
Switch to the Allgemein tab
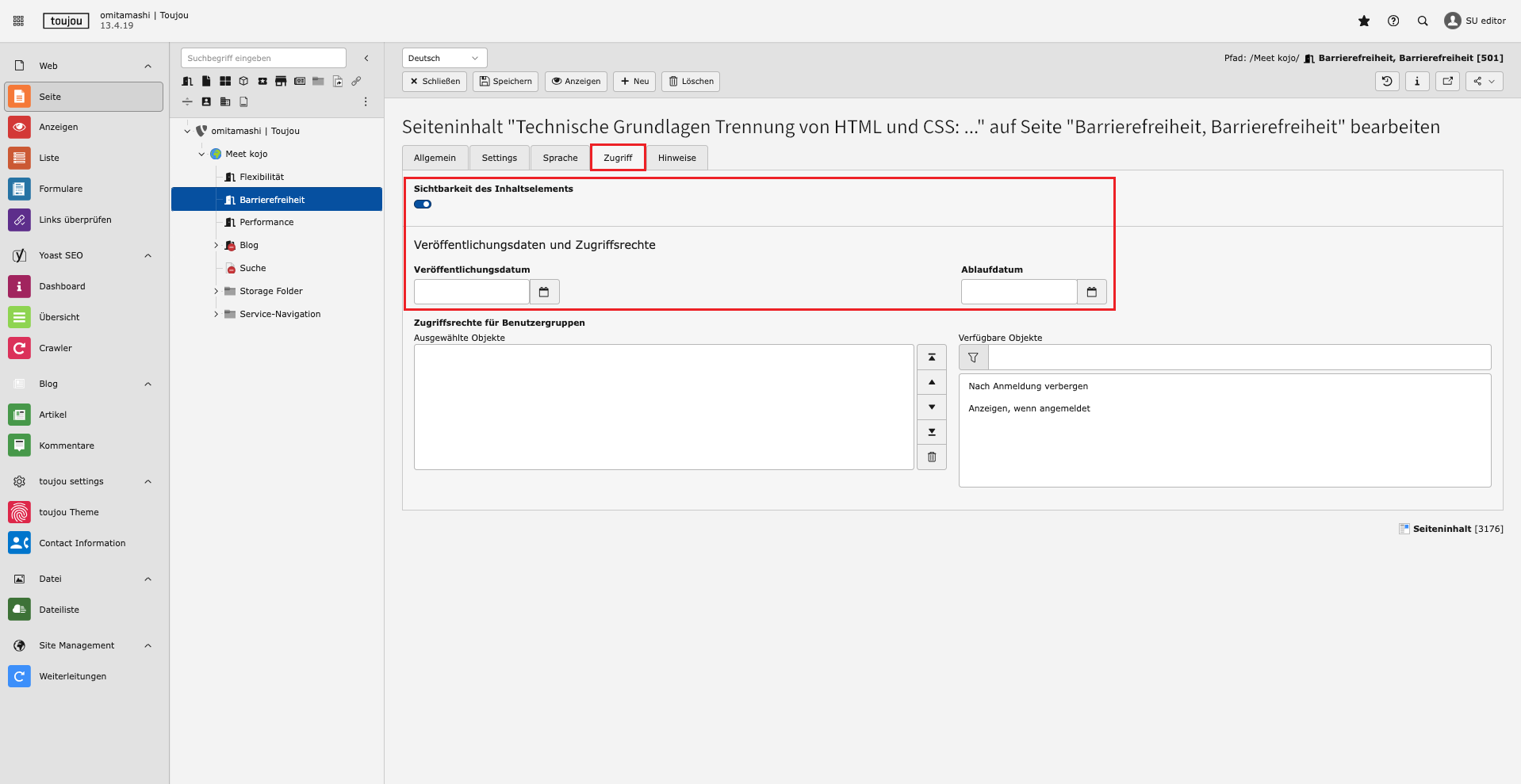pos(435,158)
